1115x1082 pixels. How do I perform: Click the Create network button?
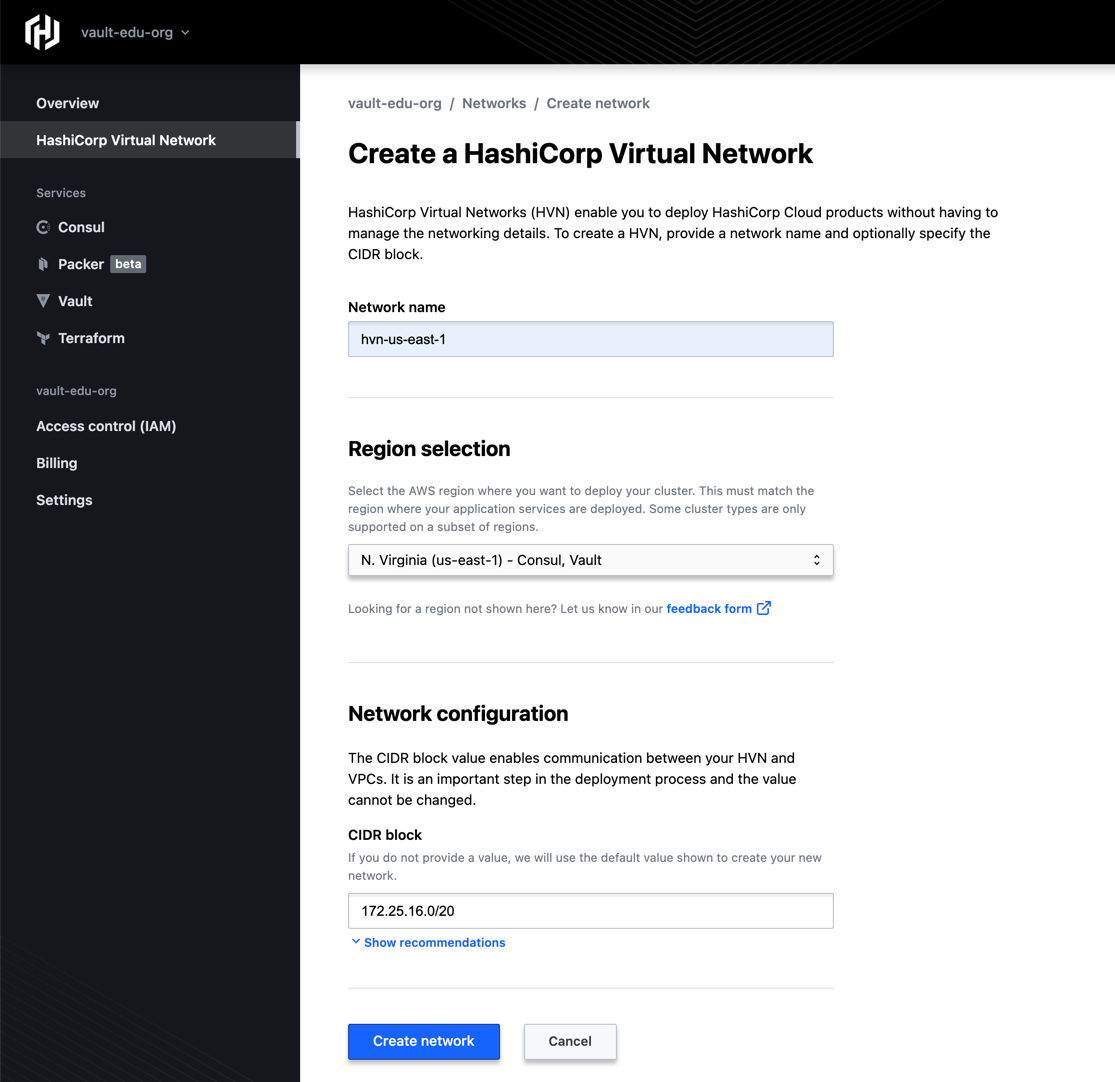[424, 1041]
